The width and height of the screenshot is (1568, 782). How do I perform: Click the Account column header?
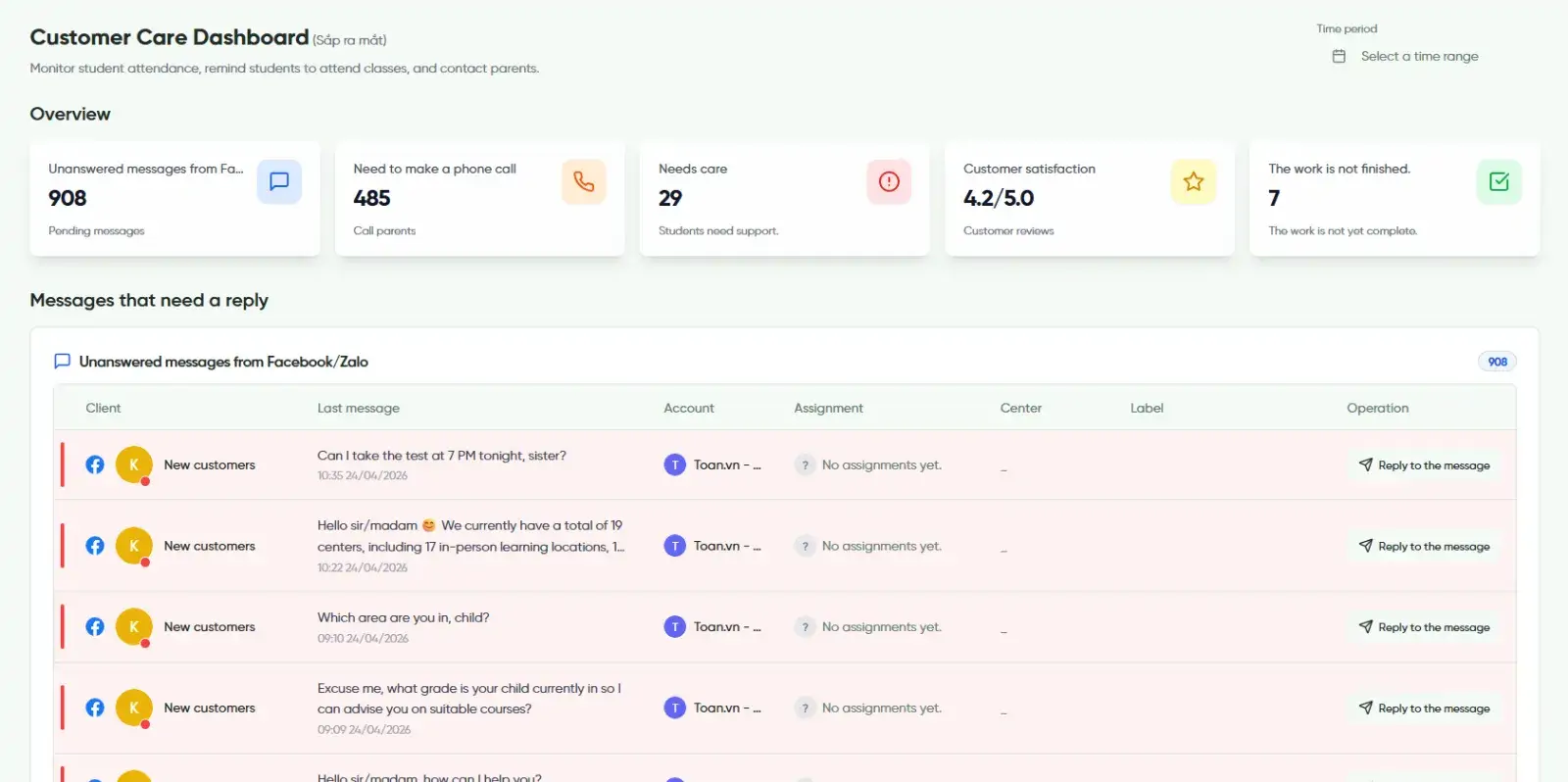click(x=689, y=408)
